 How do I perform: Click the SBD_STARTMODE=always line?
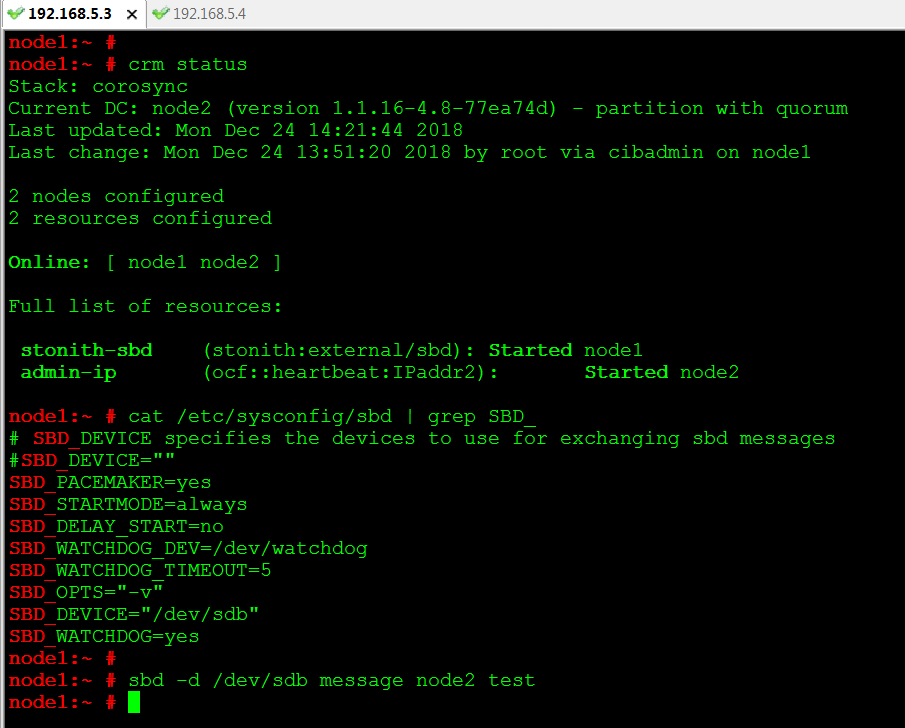click(x=128, y=504)
